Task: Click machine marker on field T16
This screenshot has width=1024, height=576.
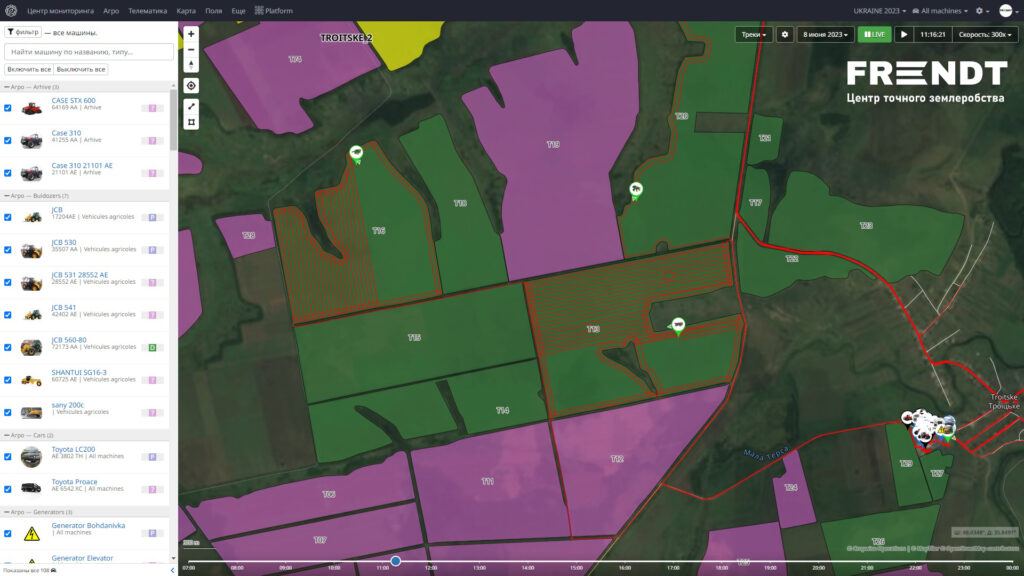Action: [x=356, y=154]
